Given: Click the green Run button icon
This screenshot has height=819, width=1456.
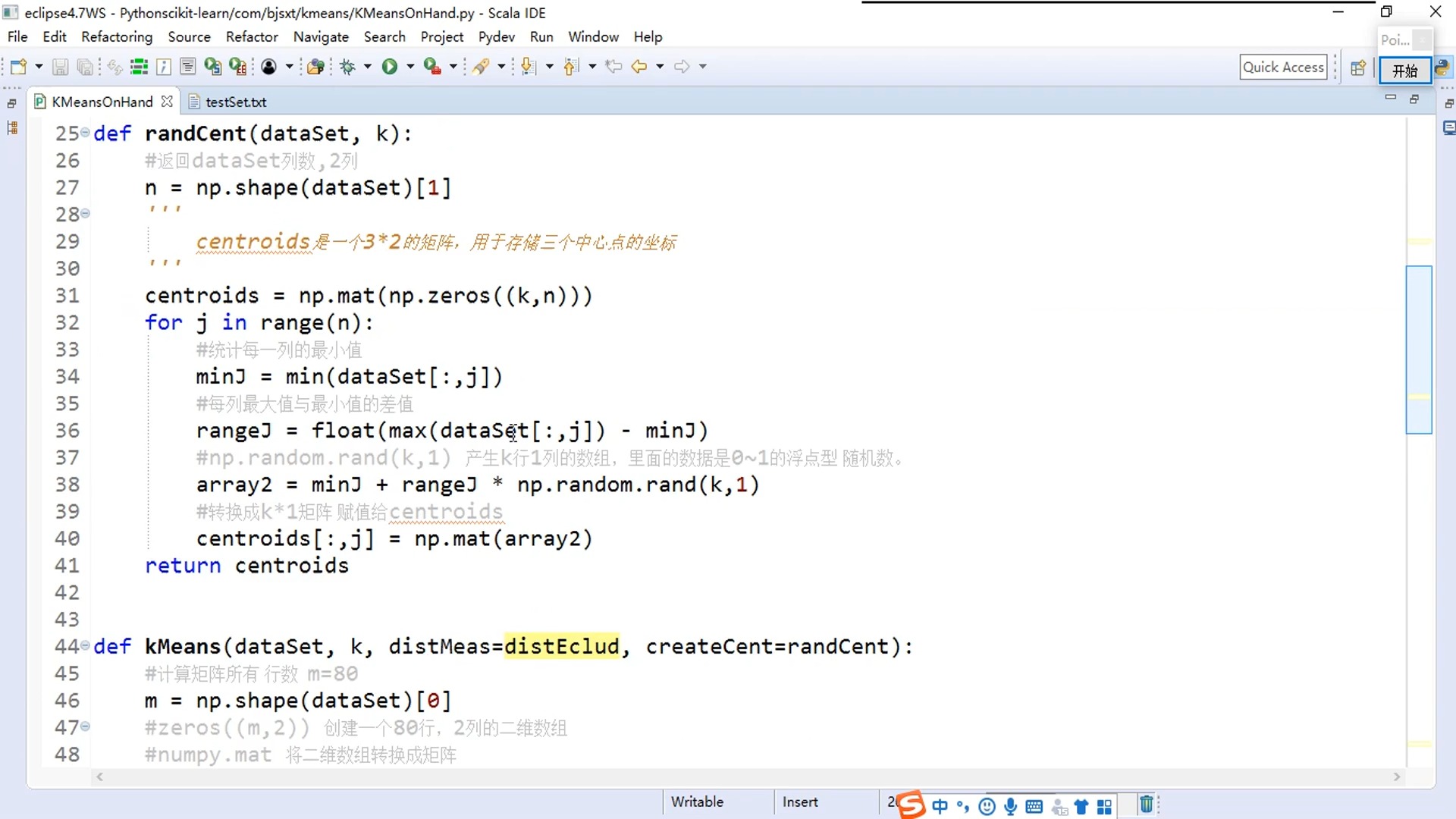Looking at the screenshot, I should pyautogui.click(x=389, y=67).
